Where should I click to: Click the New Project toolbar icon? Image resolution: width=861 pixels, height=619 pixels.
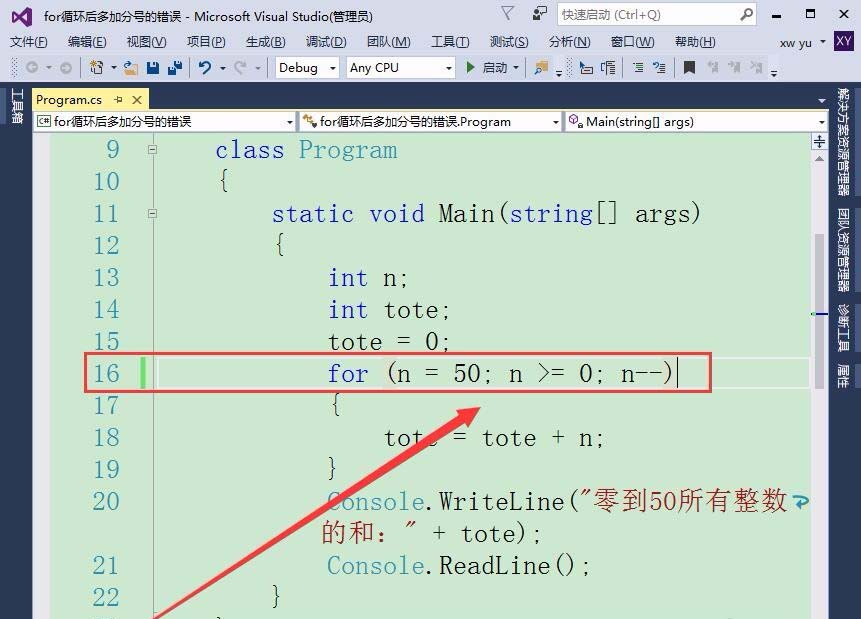tap(97, 68)
